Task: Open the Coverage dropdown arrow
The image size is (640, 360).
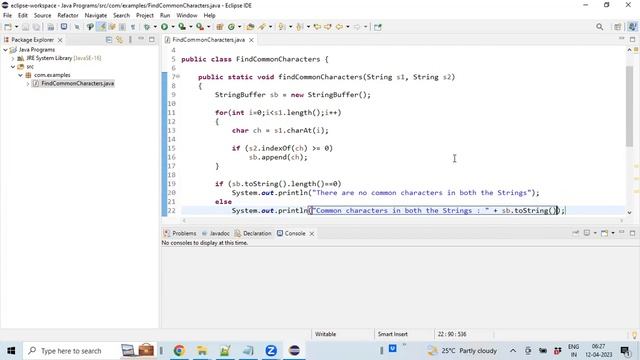Action: (191, 27)
